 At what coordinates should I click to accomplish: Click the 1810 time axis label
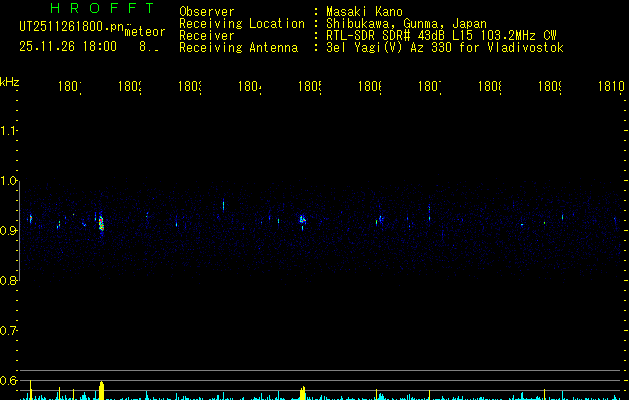pos(611,86)
